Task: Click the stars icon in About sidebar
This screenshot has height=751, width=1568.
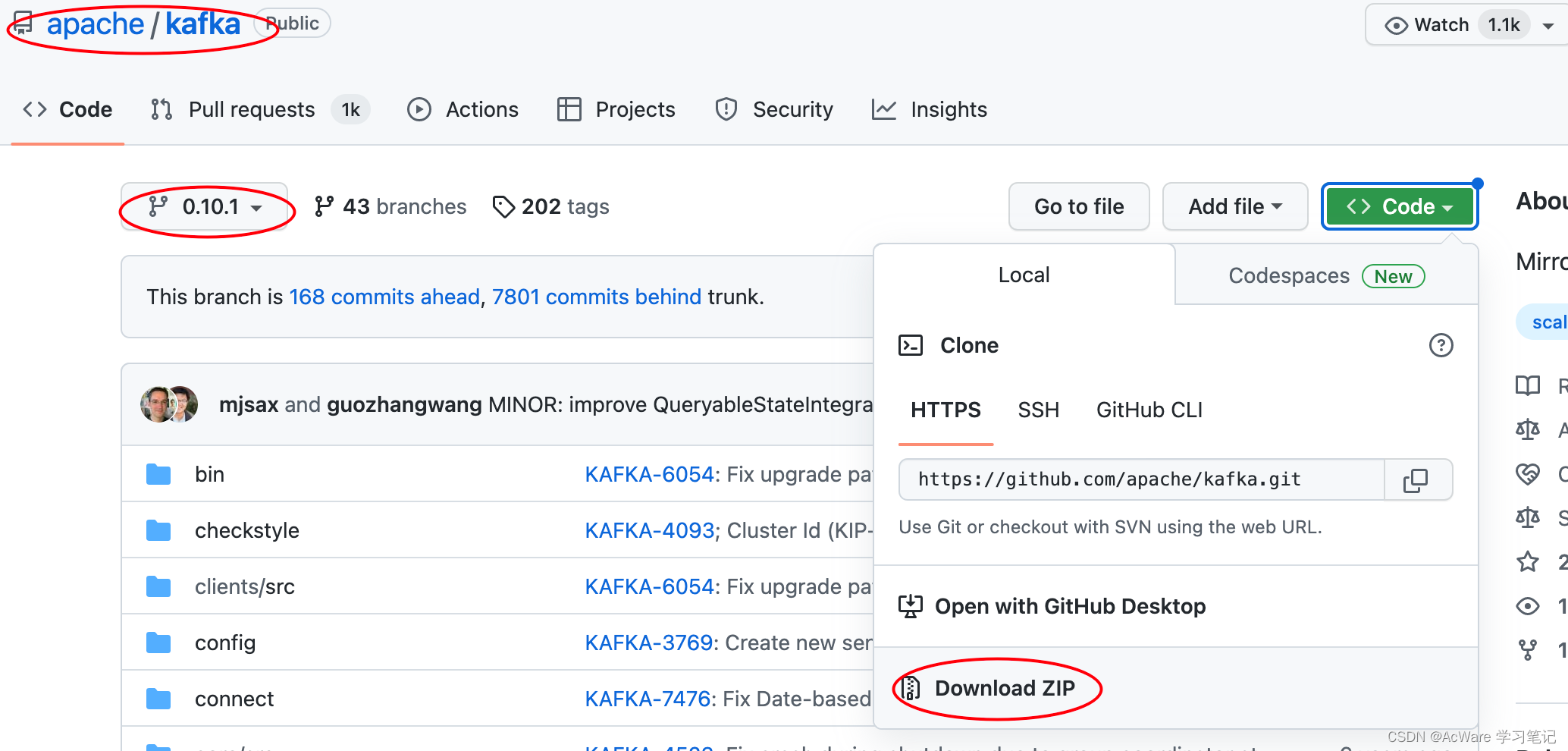Action: (x=1528, y=561)
